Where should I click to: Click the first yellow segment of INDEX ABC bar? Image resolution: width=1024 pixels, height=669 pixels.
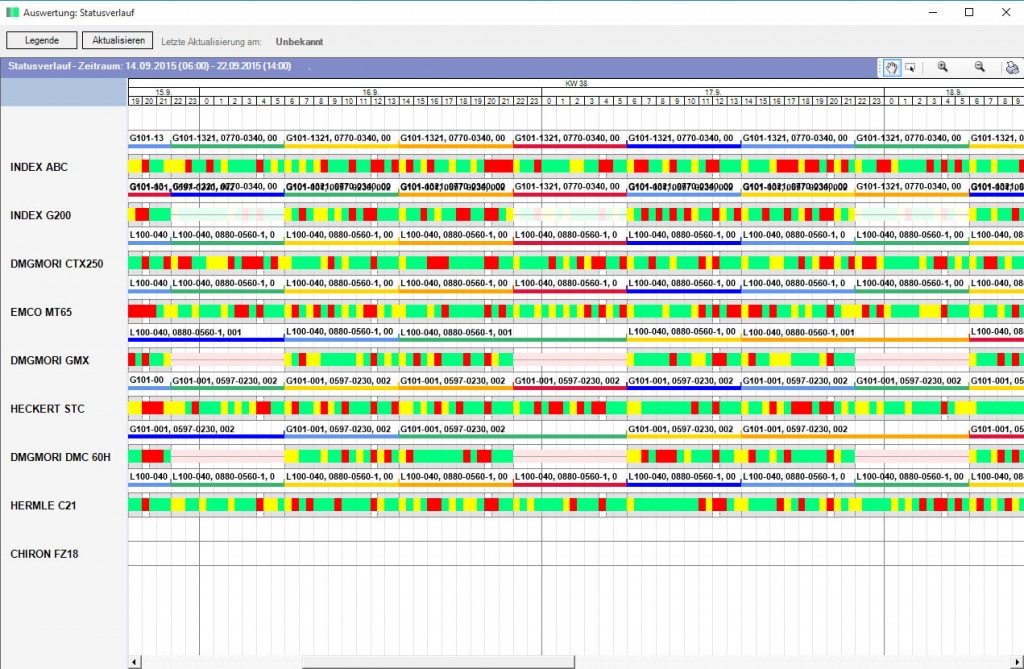point(135,166)
